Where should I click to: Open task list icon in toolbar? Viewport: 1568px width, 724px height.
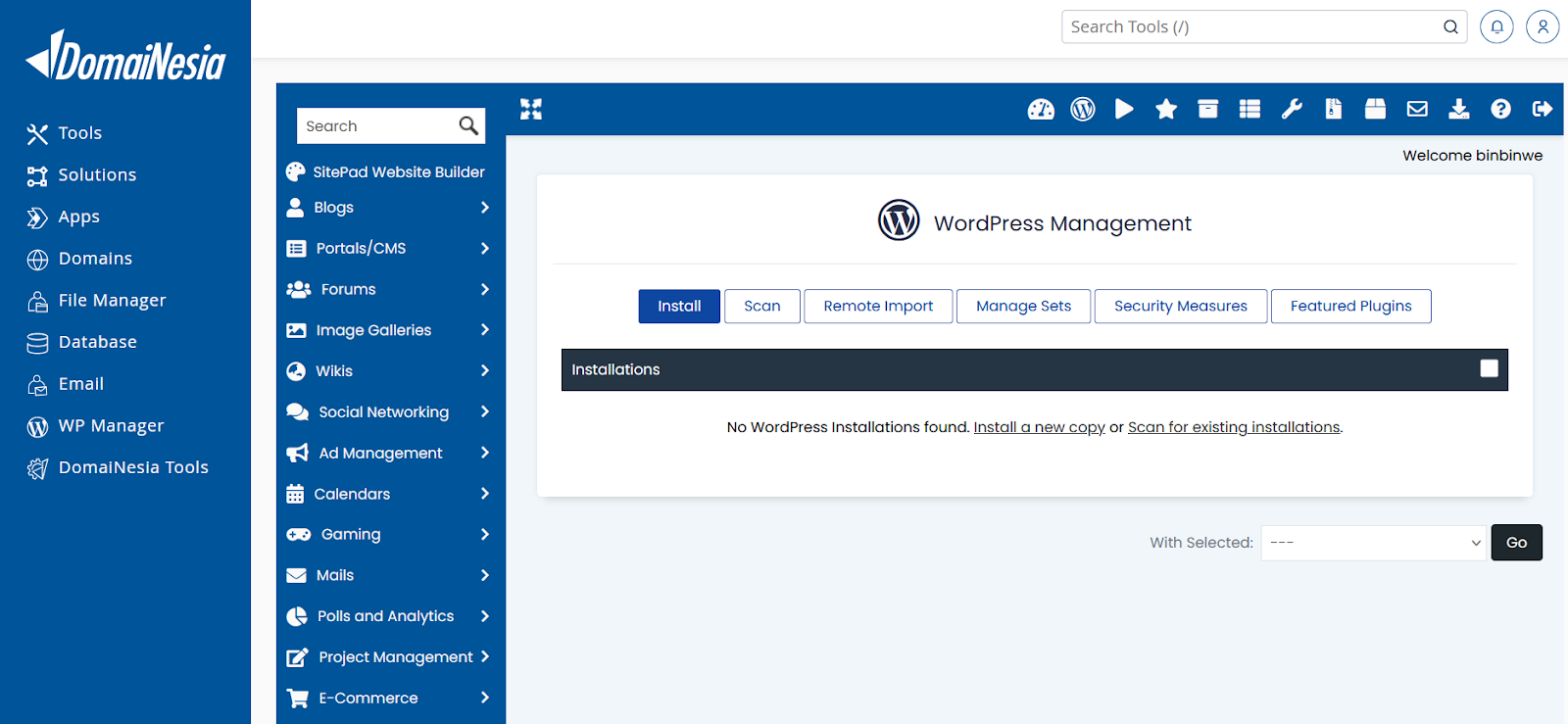point(1249,109)
